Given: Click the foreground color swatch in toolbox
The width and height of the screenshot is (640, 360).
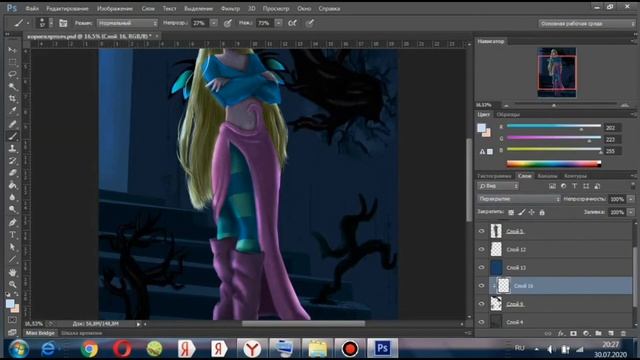Looking at the screenshot, I should pyautogui.click(x=10, y=303).
